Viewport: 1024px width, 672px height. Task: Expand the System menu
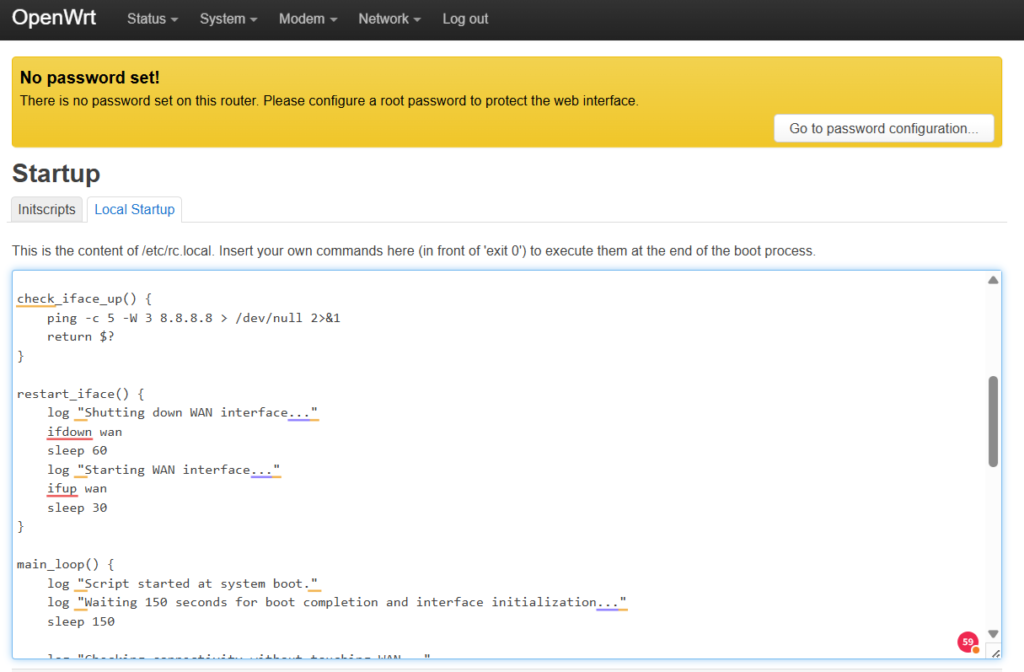click(x=228, y=19)
